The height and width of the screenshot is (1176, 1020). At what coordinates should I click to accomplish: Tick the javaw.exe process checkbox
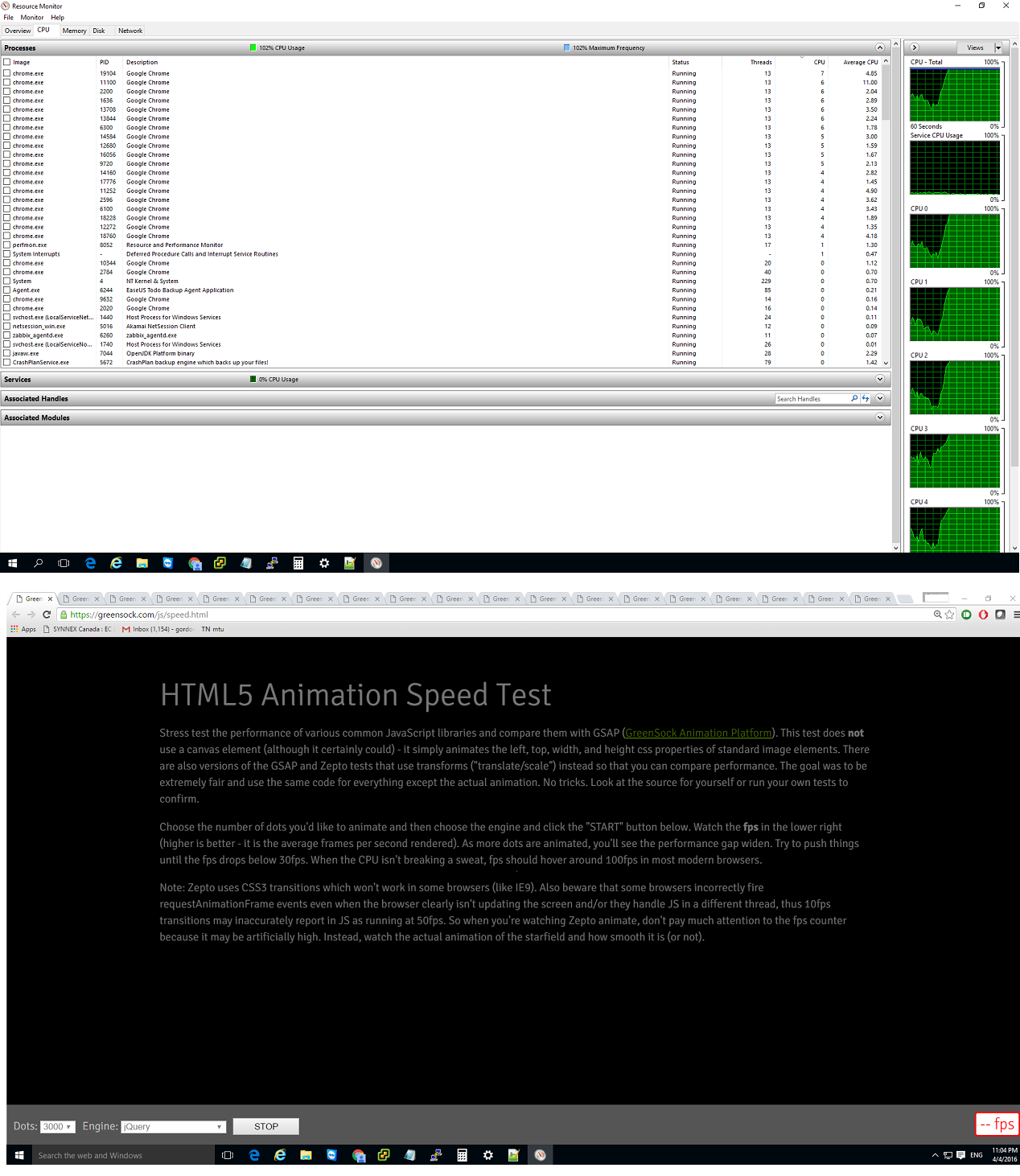pos(7,353)
